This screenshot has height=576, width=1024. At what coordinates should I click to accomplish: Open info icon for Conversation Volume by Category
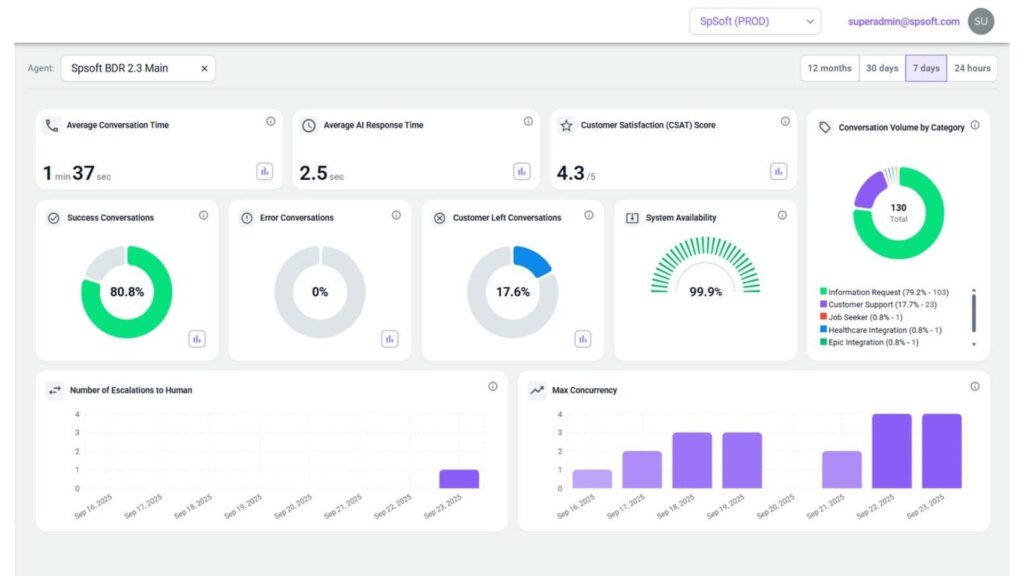(x=975, y=125)
